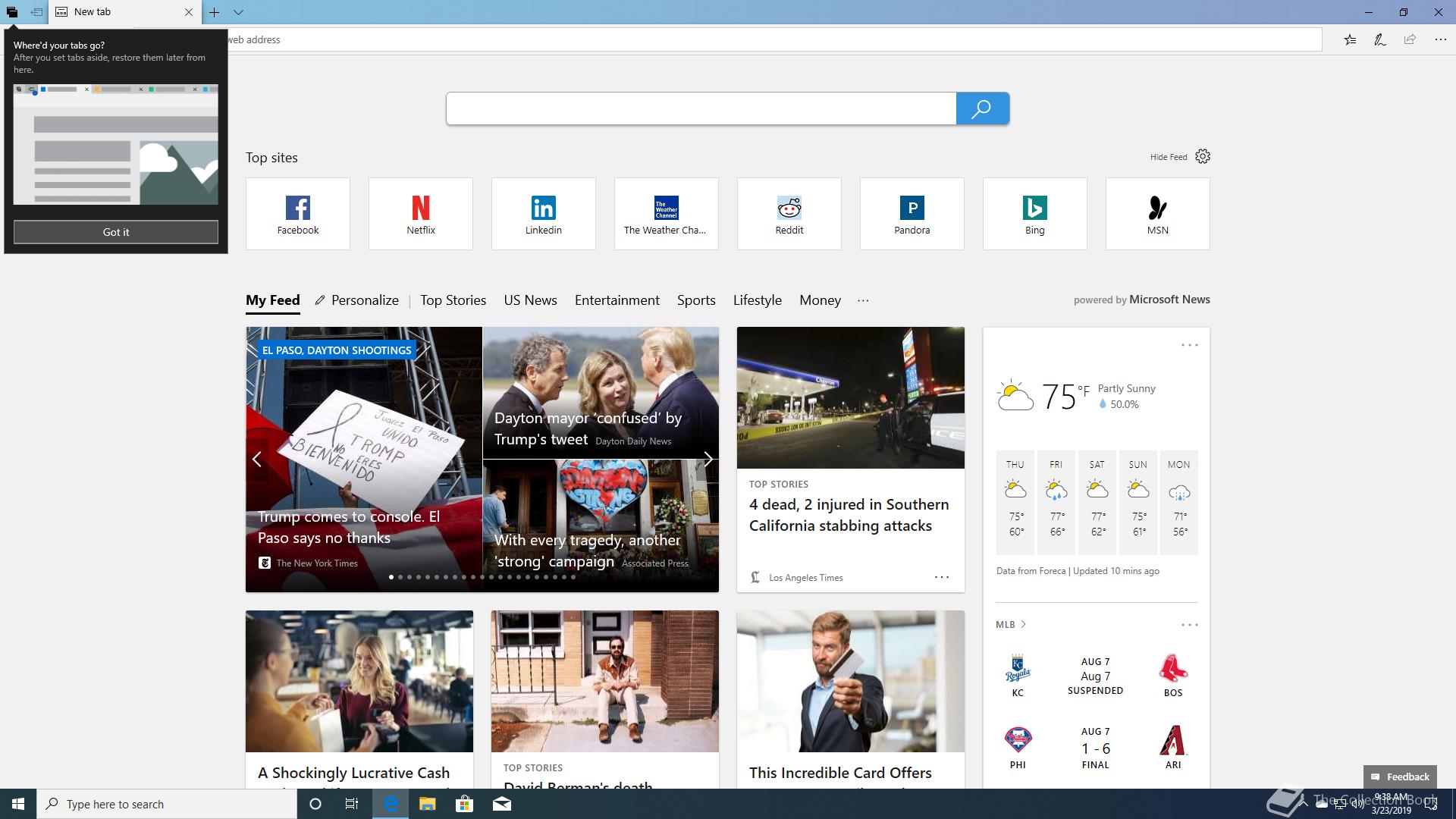Click KC versus BOS suspended game
The width and height of the screenshot is (1456, 819).
pyautogui.click(x=1096, y=676)
